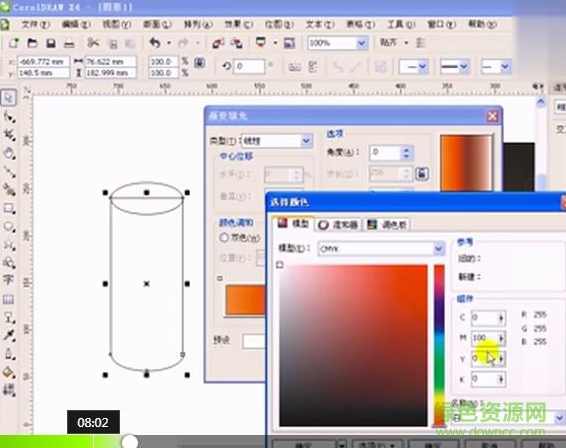
Task: Click inside the CMYK color picker square
Action: pyautogui.click(x=353, y=345)
